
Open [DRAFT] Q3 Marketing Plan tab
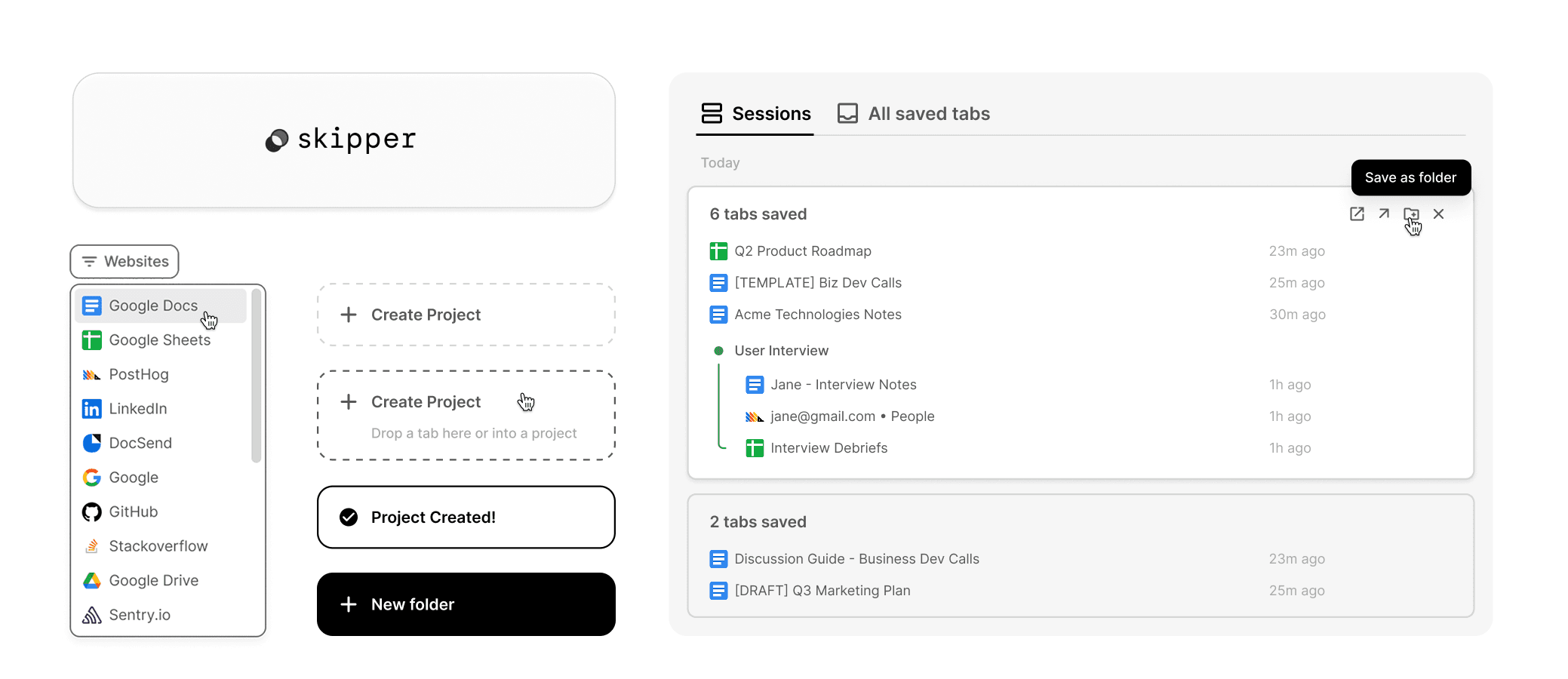point(822,590)
